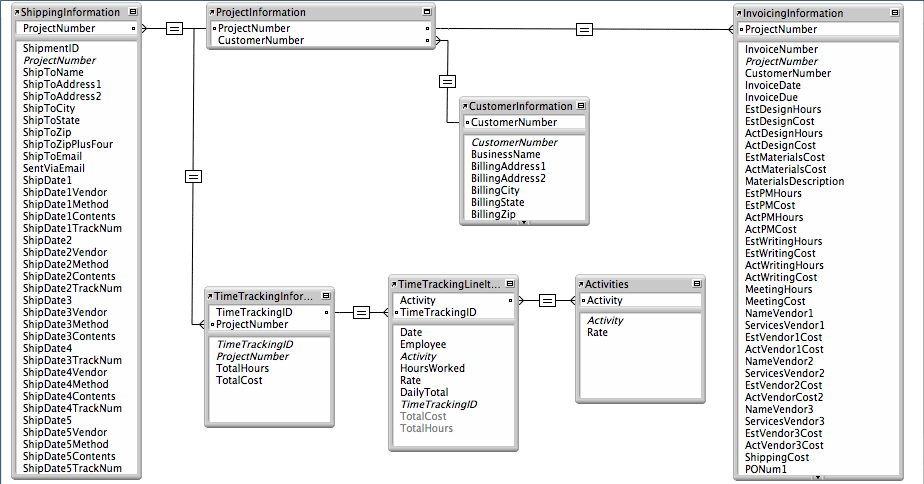Image resolution: width=924 pixels, height=484 pixels.
Task: Select relationship between ShippingInformation and ProjectInformation
Action: click(175, 29)
